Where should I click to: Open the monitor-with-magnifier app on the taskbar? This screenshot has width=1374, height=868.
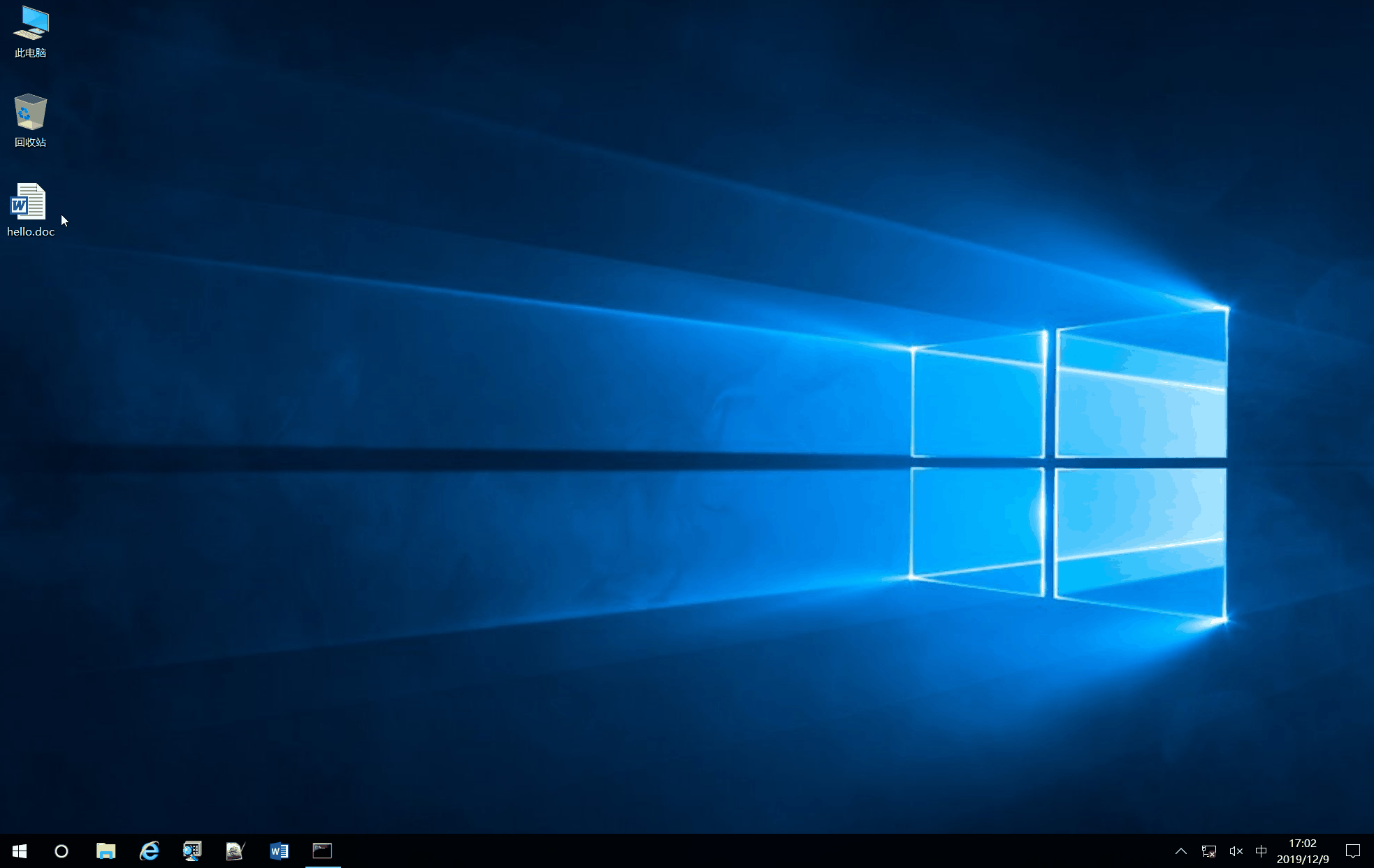pyautogui.click(x=192, y=851)
